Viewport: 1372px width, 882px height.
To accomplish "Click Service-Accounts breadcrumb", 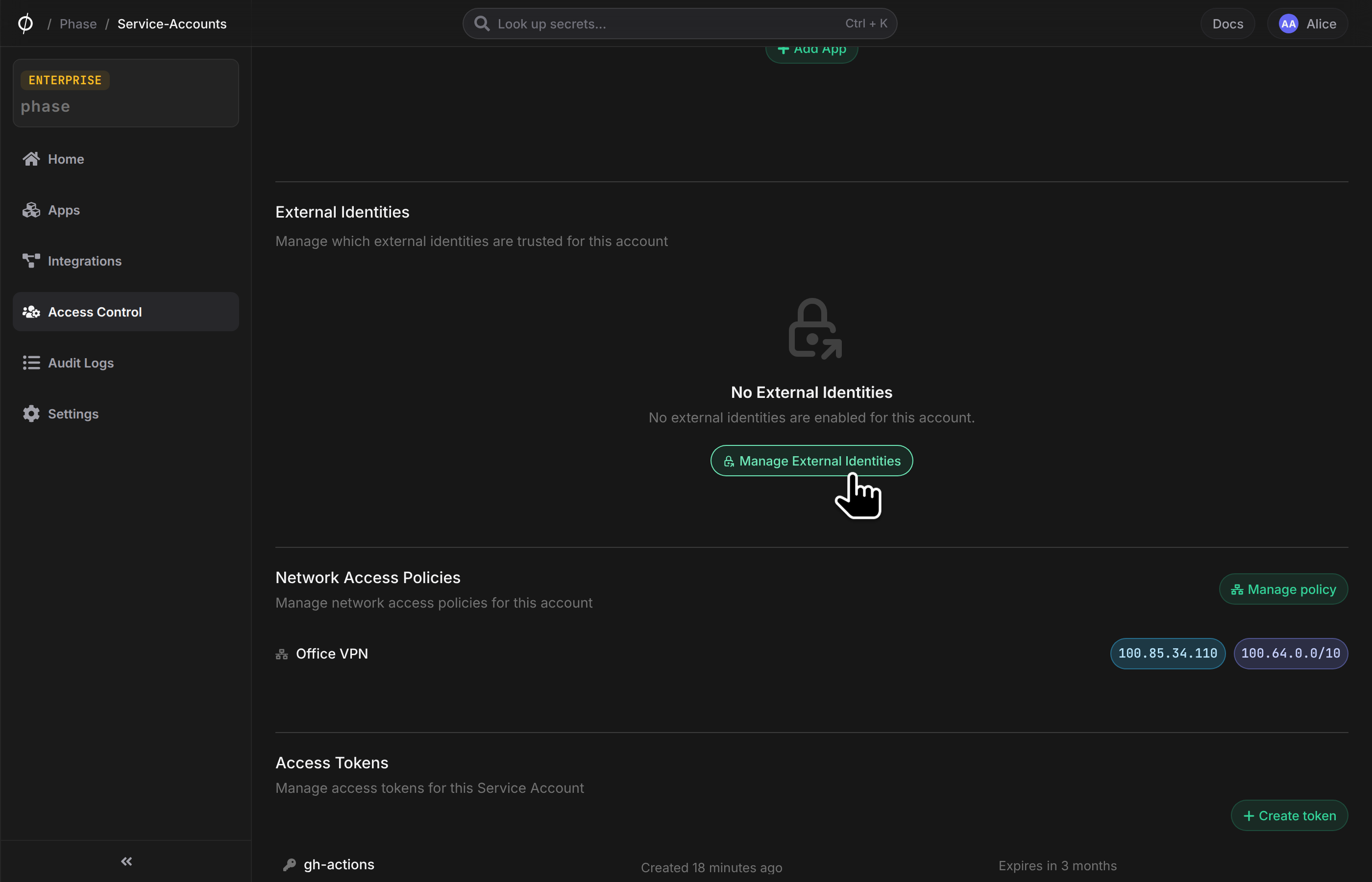I will tap(172, 24).
